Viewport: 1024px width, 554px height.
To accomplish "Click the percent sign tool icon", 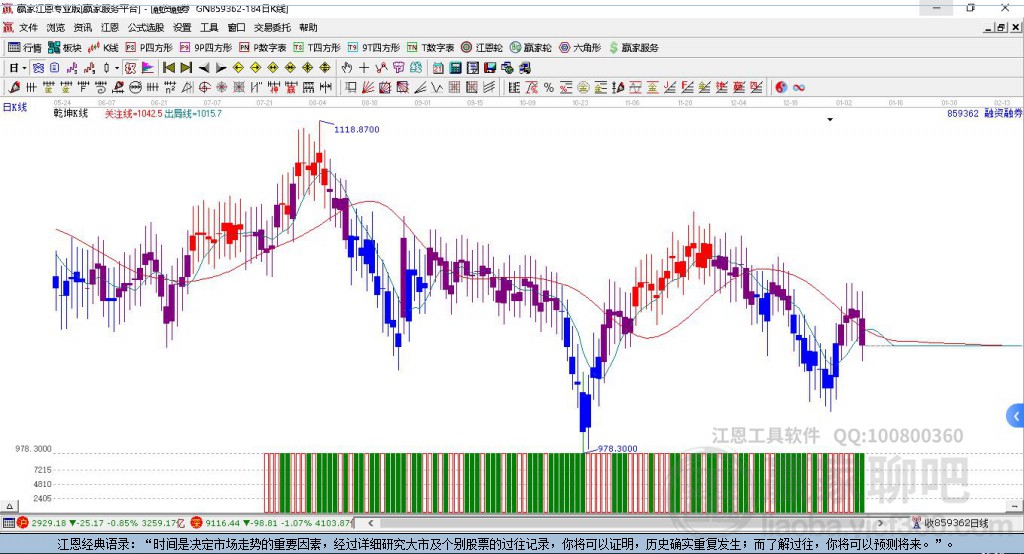I will click(x=549, y=87).
